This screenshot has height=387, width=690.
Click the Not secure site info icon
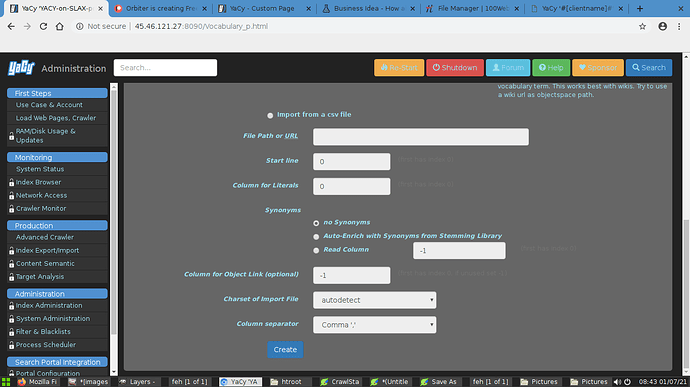click(x=80, y=26)
